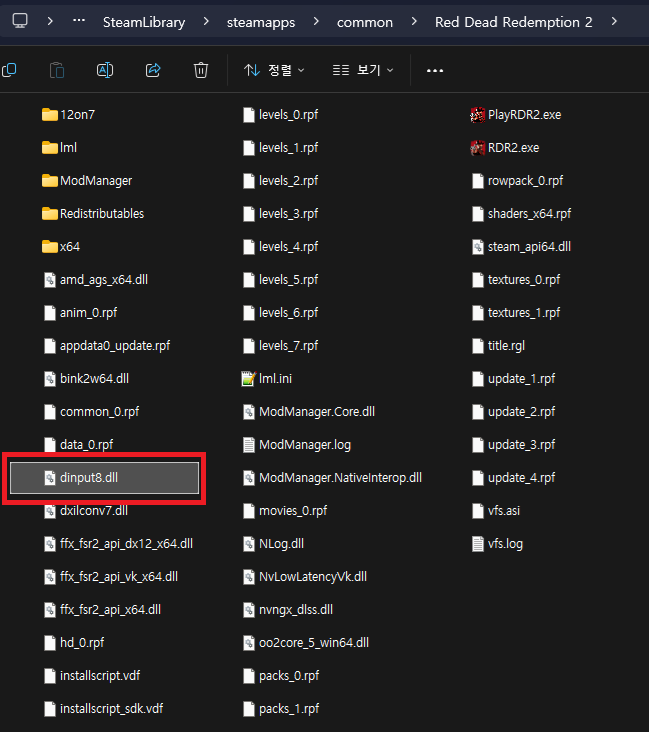Select installscript_sdk.vdf file
This screenshot has width=649, height=732.
coord(104,709)
